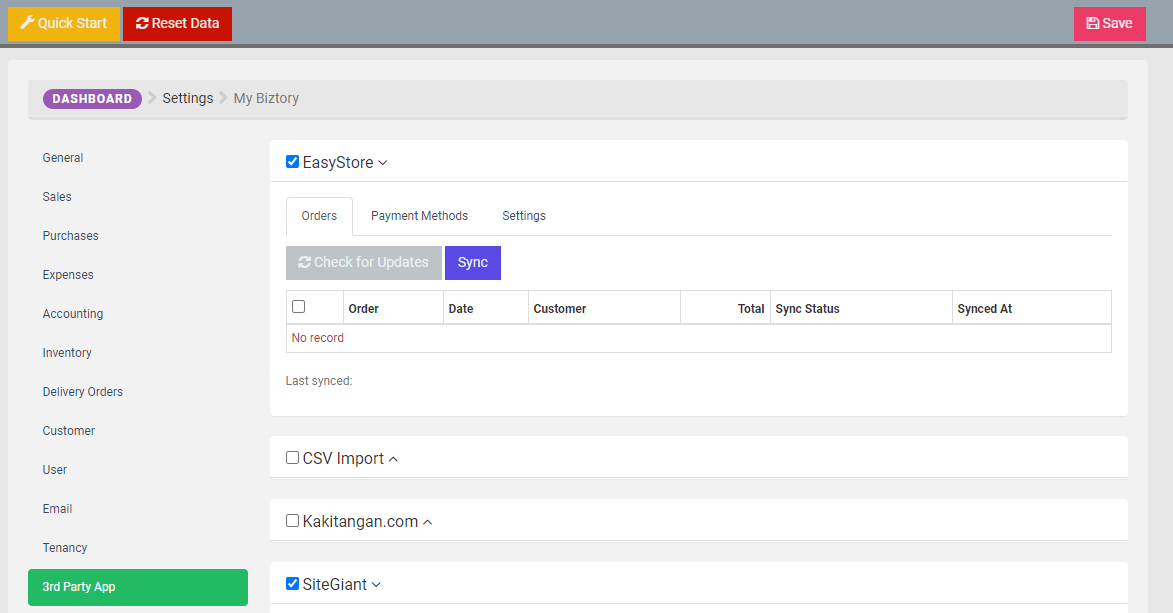Click the Check for Updates button
The height and width of the screenshot is (613, 1173).
tap(363, 263)
